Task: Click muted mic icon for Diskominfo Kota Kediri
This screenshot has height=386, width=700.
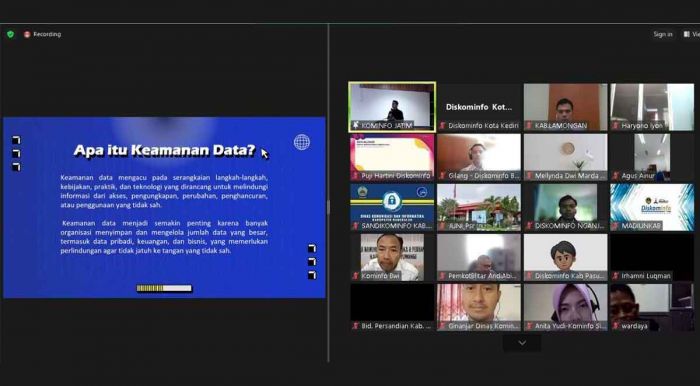Action: coord(443,126)
